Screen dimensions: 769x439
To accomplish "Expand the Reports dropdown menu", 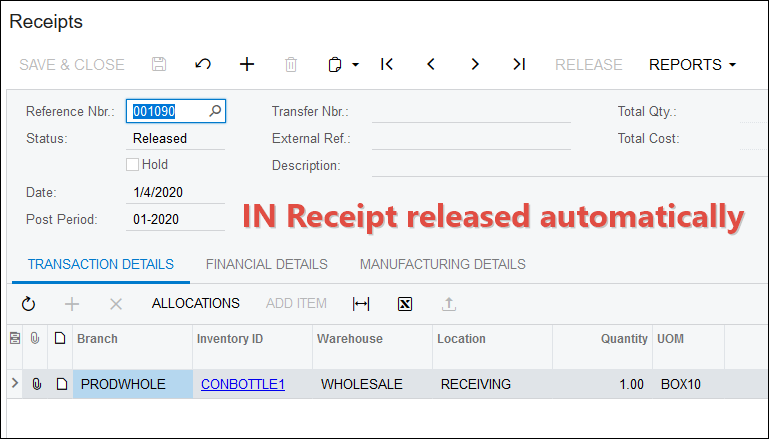I will [x=692, y=64].
